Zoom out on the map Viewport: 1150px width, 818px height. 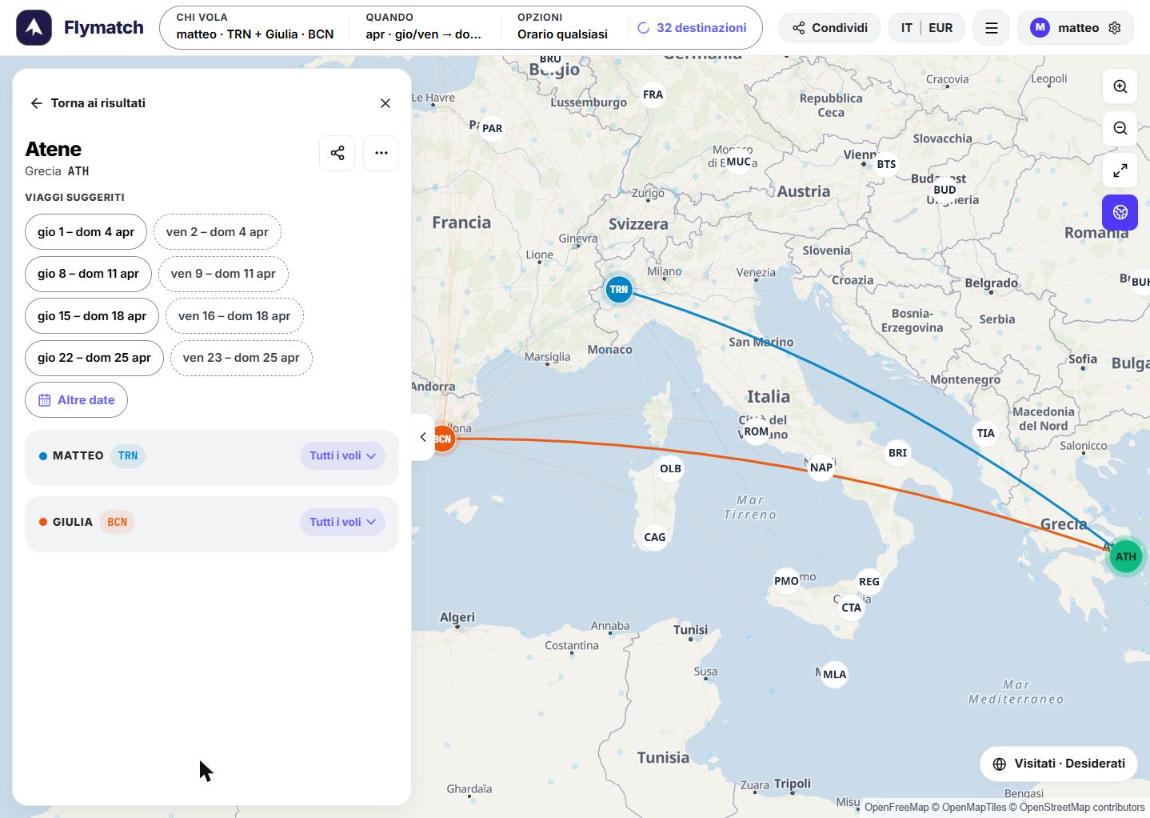(x=1120, y=128)
